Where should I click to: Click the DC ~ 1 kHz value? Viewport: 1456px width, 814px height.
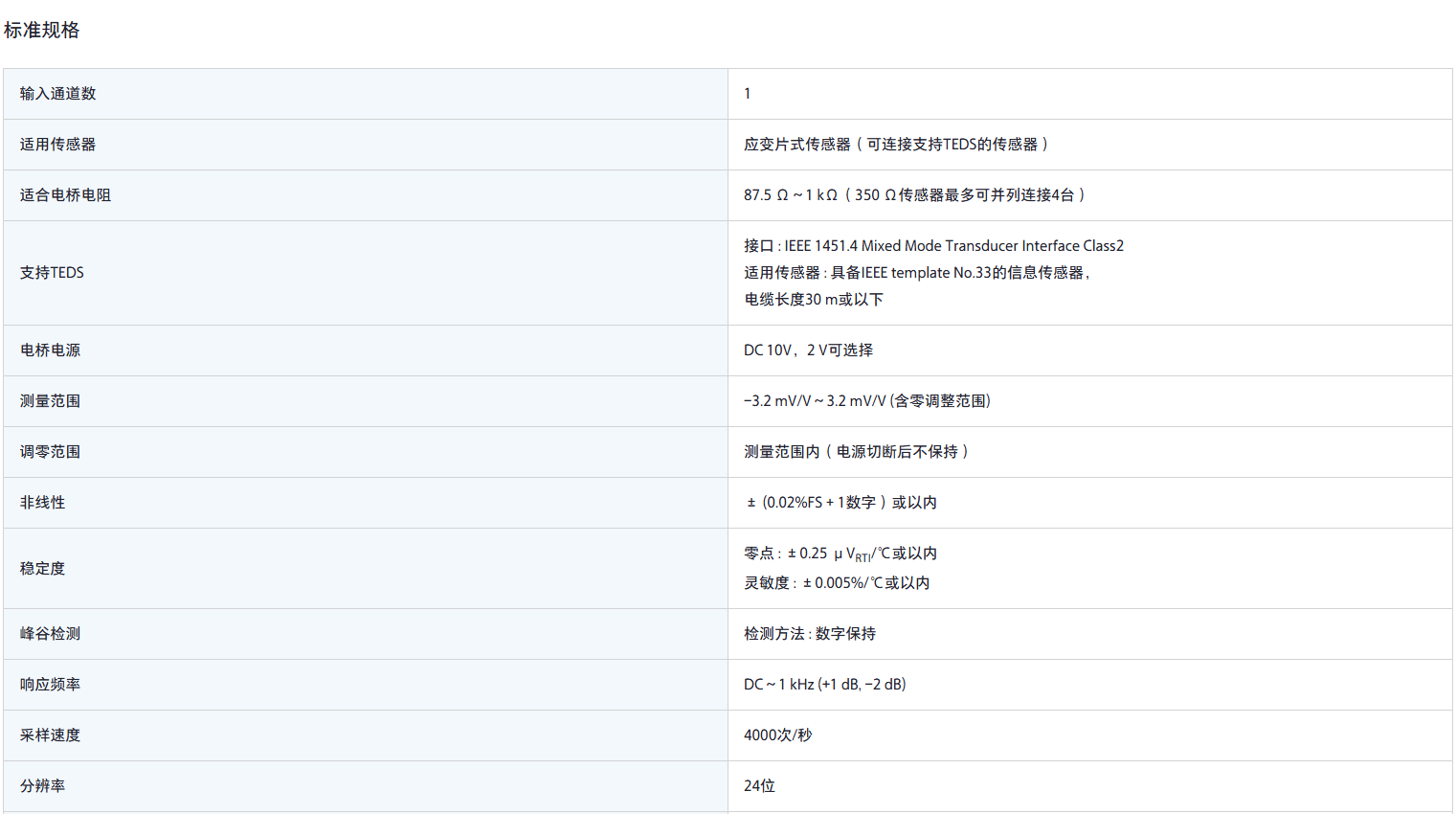825,685
